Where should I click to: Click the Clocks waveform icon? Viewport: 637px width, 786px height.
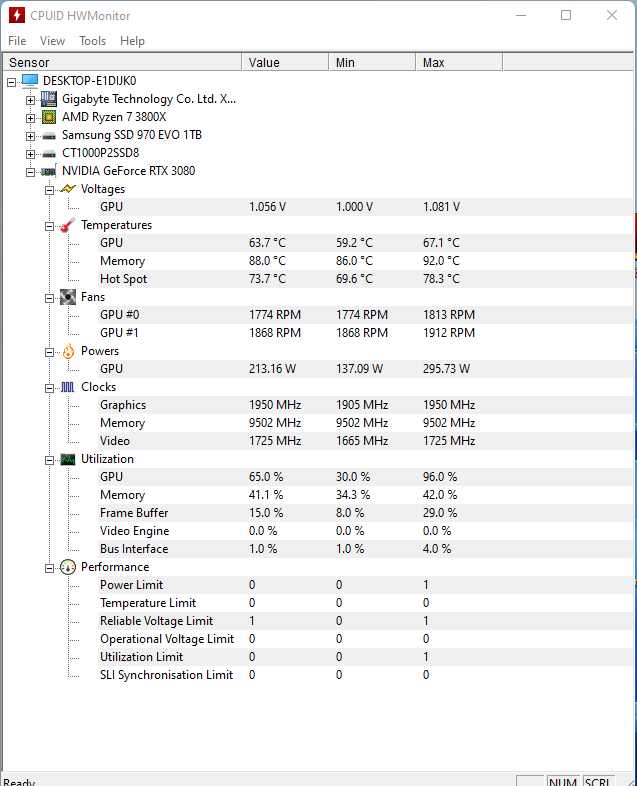pyautogui.click(x=68, y=387)
